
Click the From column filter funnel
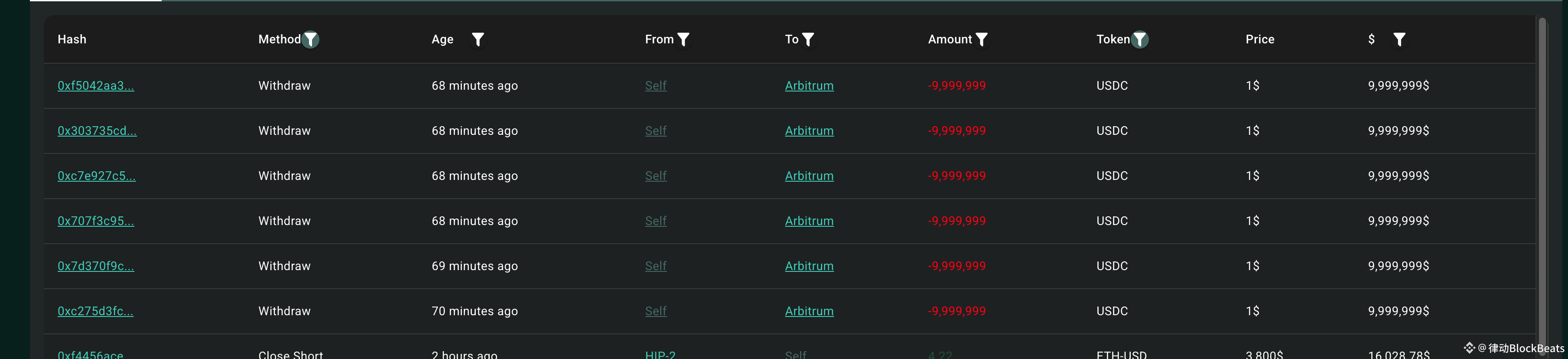(x=683, y=39)
